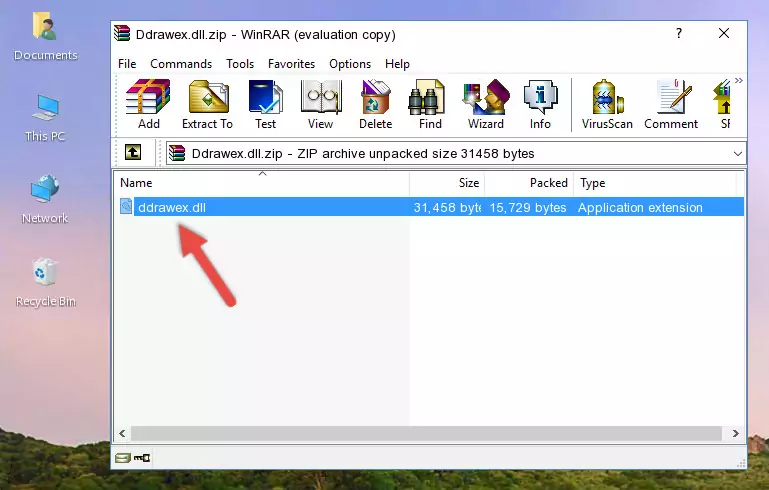Open the File menu
The image size is (769, 490).
pos(127,64)
